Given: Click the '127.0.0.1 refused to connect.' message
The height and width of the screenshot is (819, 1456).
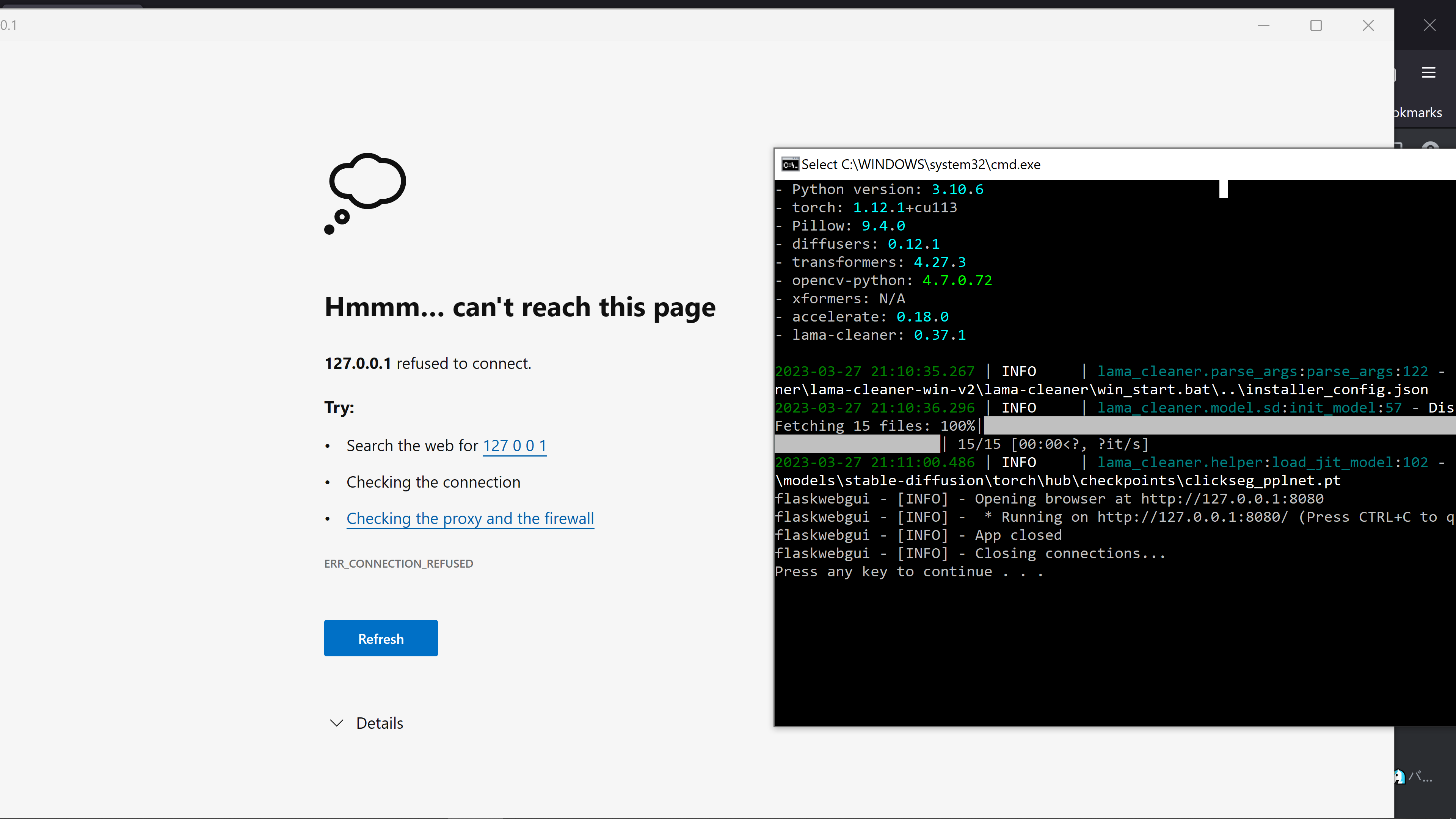Looking at the screenshot, I should (x=428, y=364).
